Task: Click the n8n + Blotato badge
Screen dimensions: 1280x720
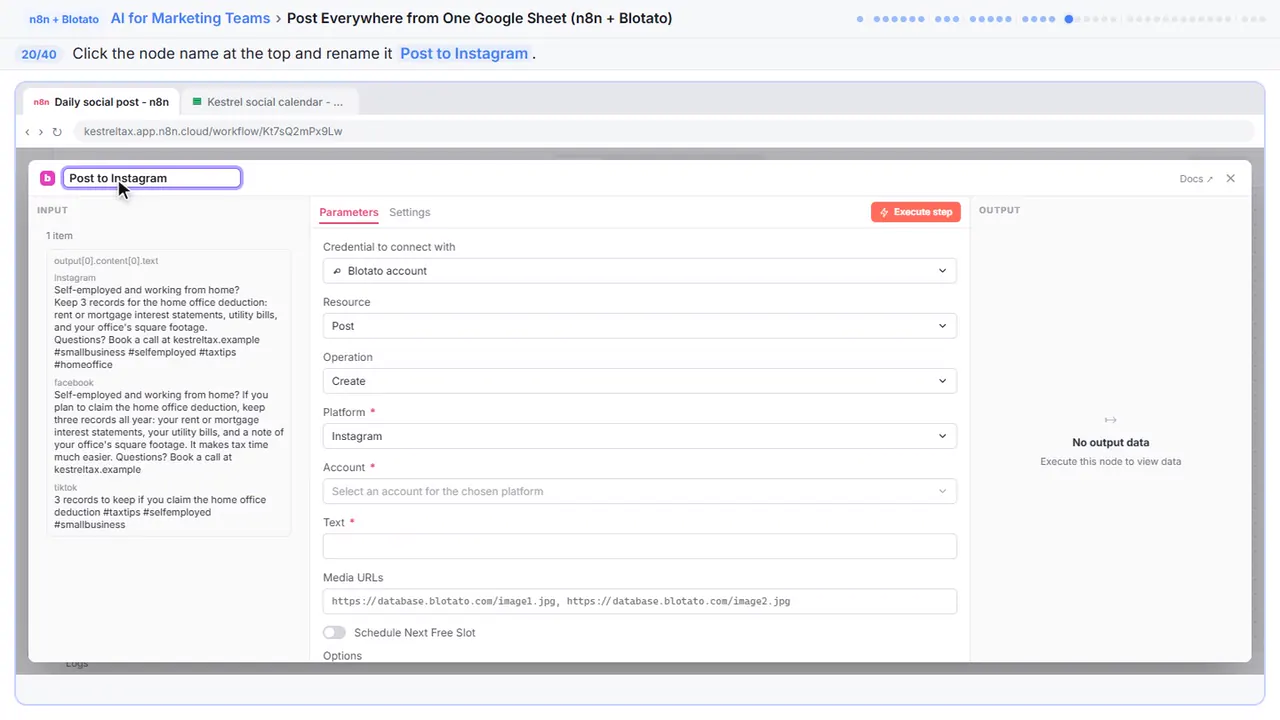Action: pos(64,18)
